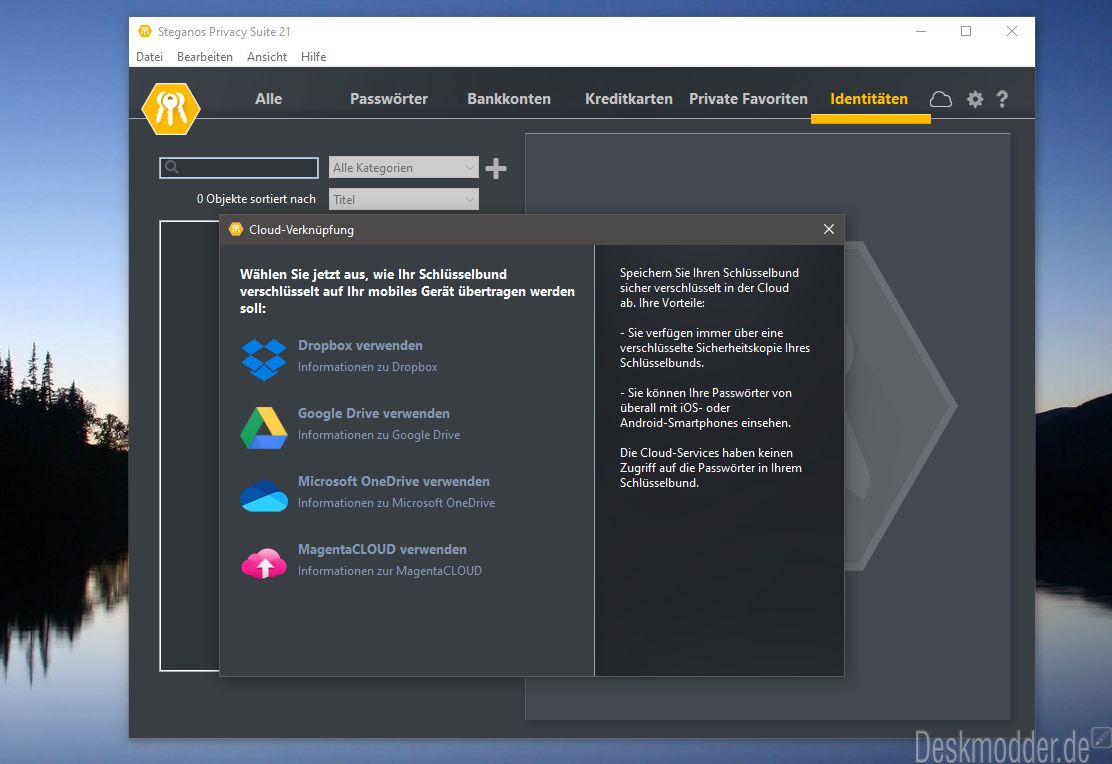
Task: Click the search magnifier icon
Action: point(172,167)
